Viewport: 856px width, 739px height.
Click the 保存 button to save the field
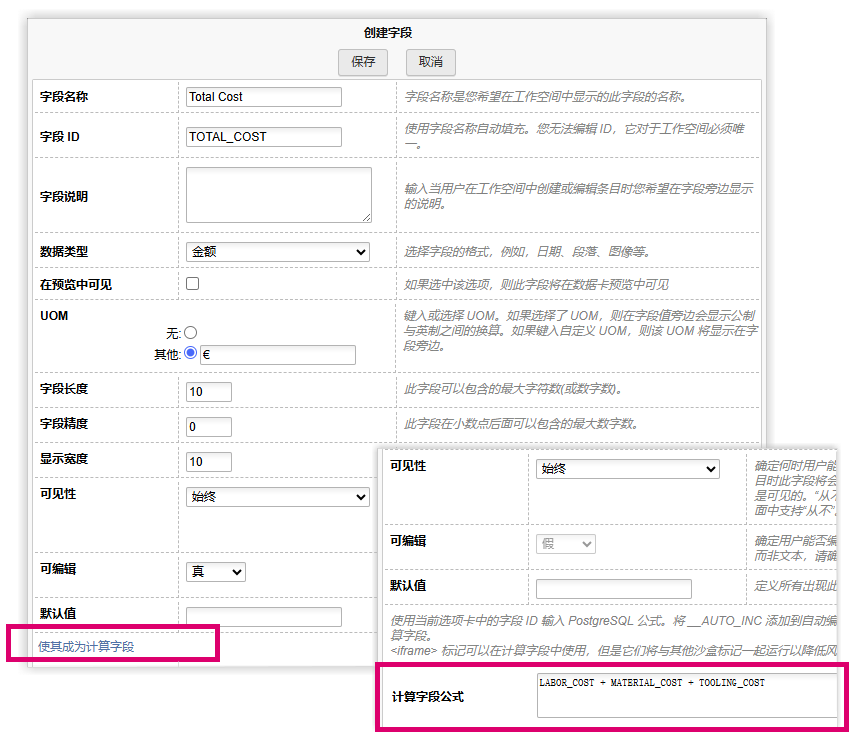(362, 62)
